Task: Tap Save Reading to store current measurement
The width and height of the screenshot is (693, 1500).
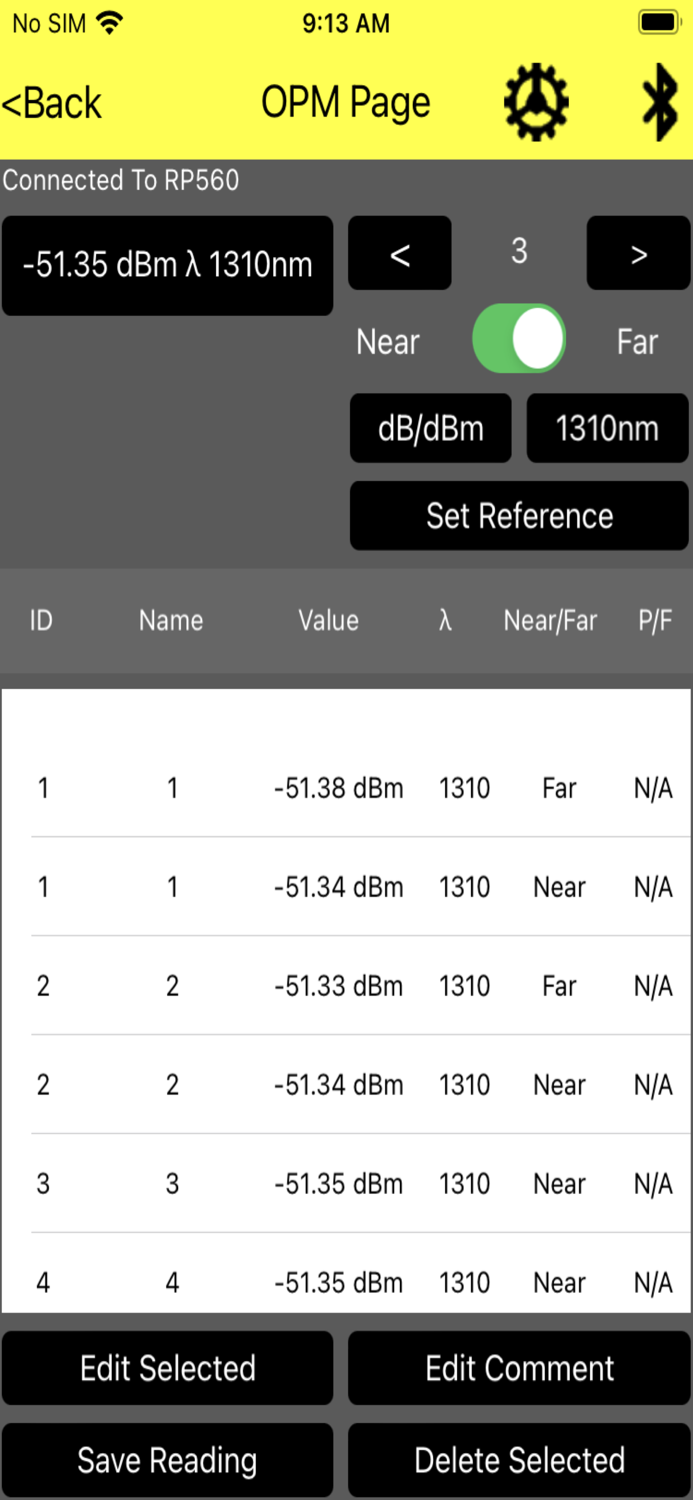Action: click(x=167, y=1459)
